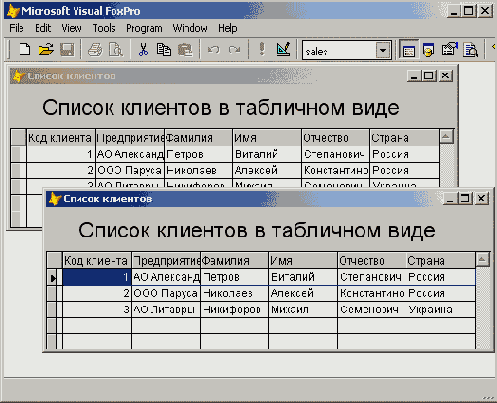The width and height of the screenshot is (497, 403).
Task: Click fox icon of the background Список клиентов window
Action: pos(18,76)
